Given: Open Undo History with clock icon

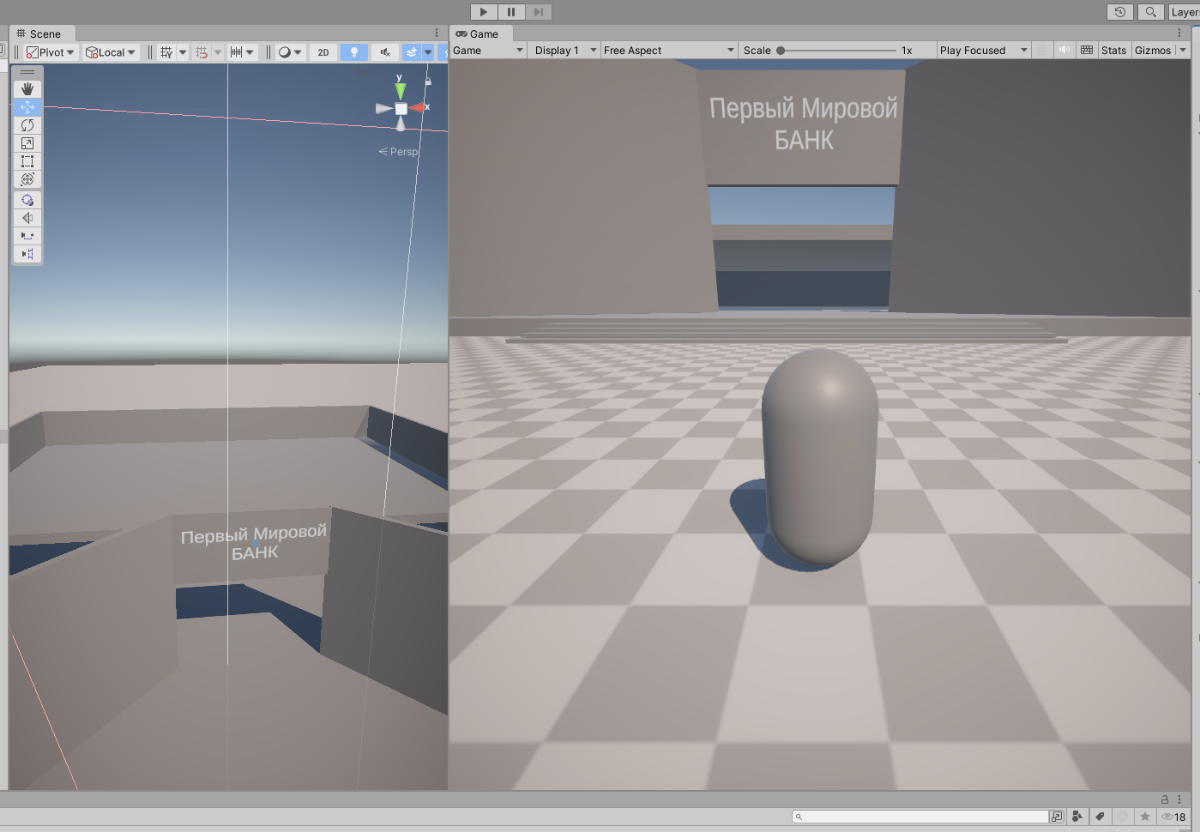Looking at the screenshot, I should point(1120,12).
